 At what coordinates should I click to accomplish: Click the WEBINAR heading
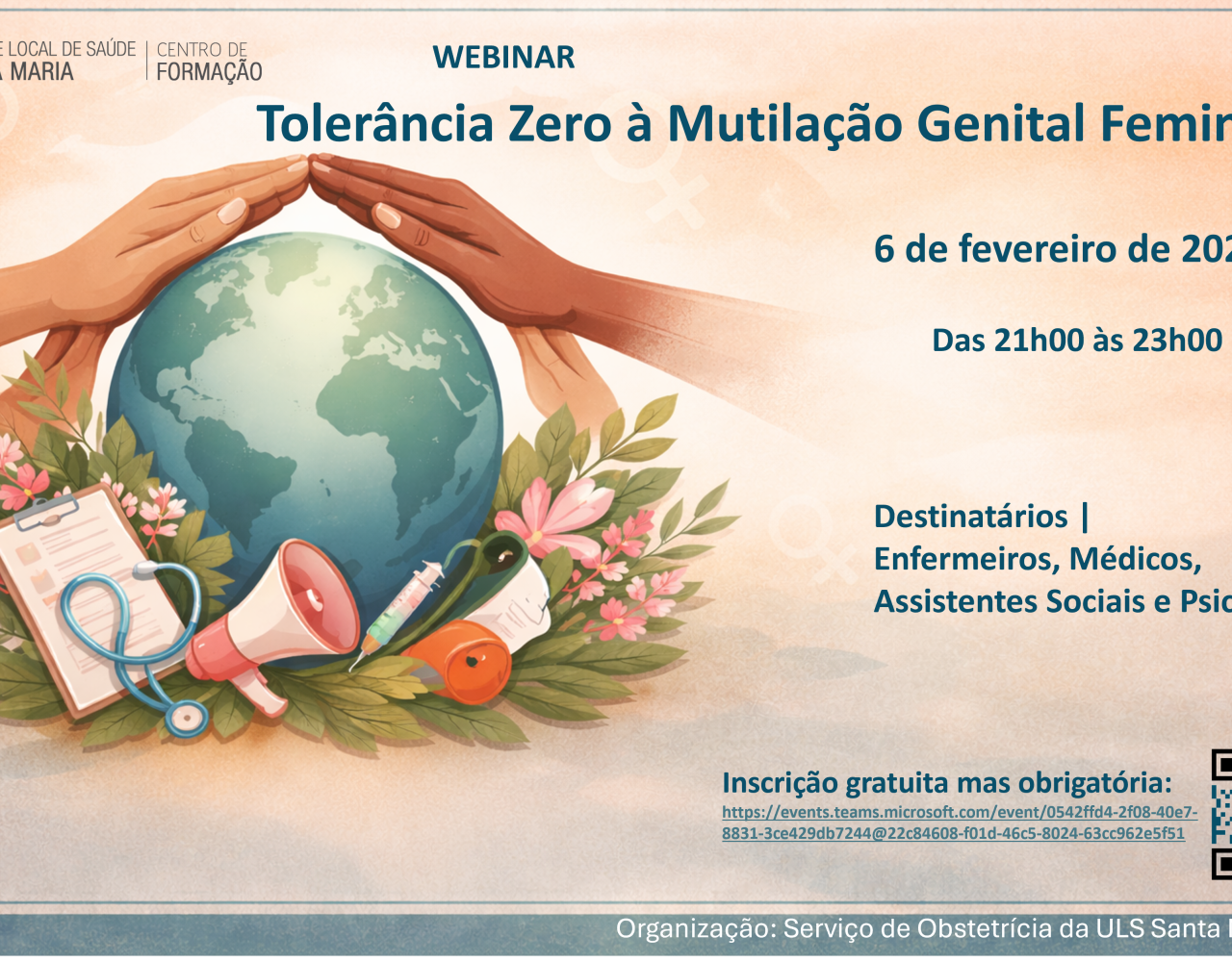coord(503,58)
